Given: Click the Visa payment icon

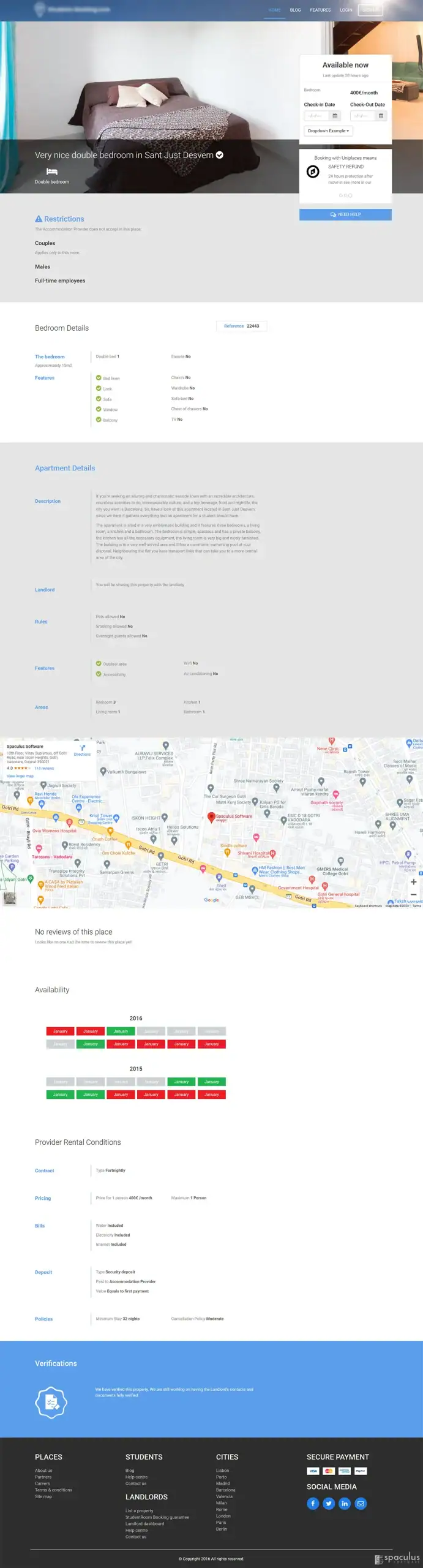Looking at the screenshot, I should point(313,1471).
